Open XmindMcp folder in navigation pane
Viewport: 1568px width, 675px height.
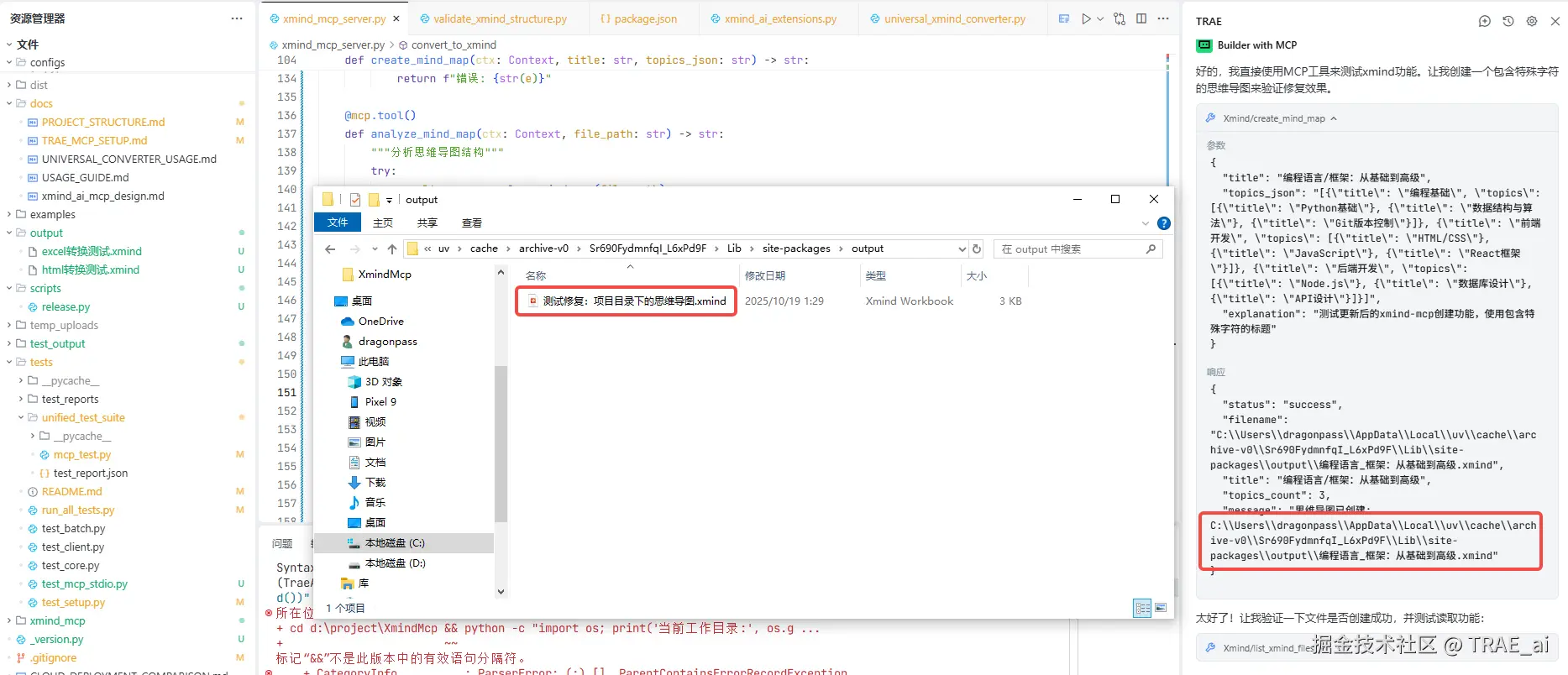tap(385, 275)
